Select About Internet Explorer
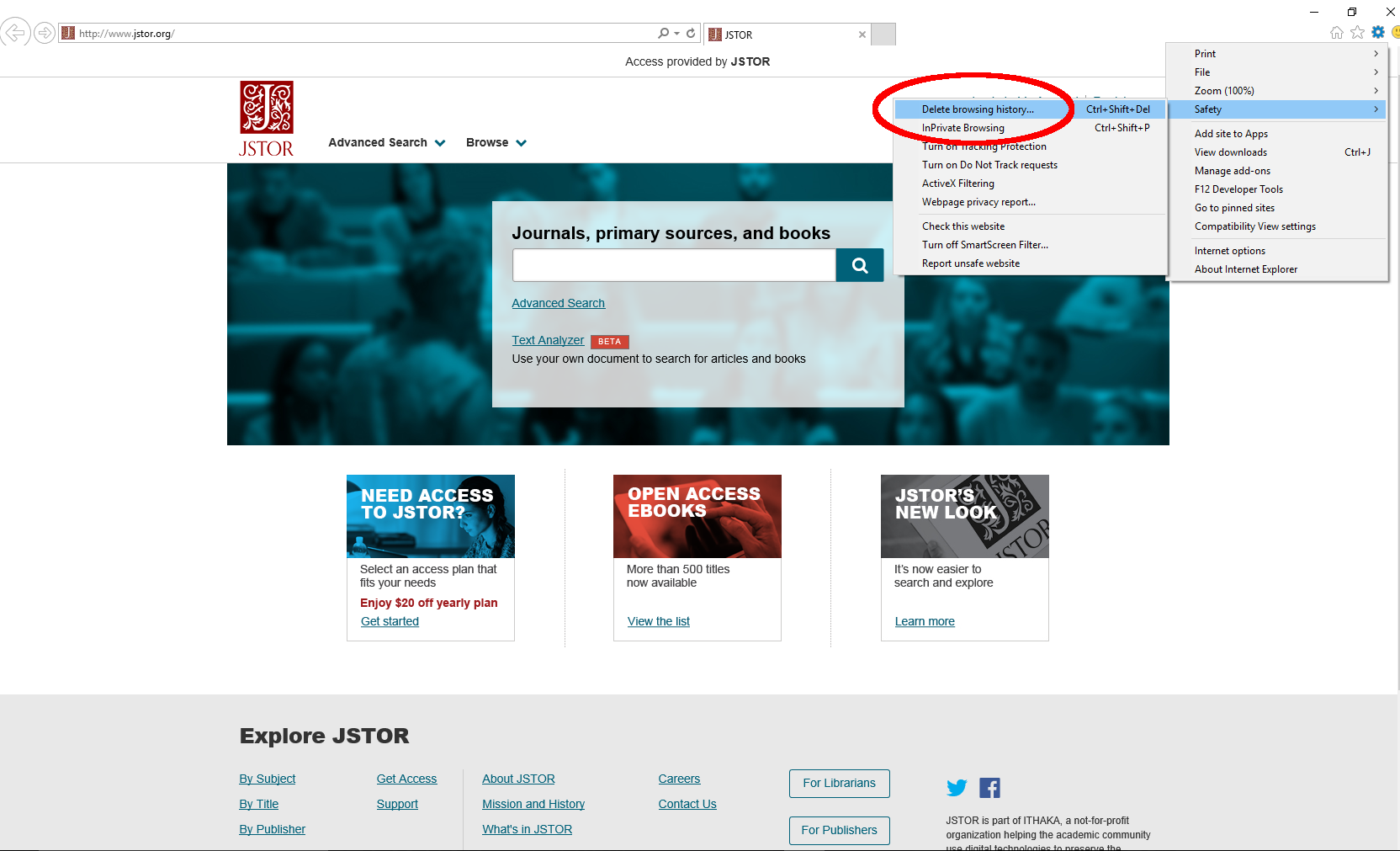 click(1277, 269)
